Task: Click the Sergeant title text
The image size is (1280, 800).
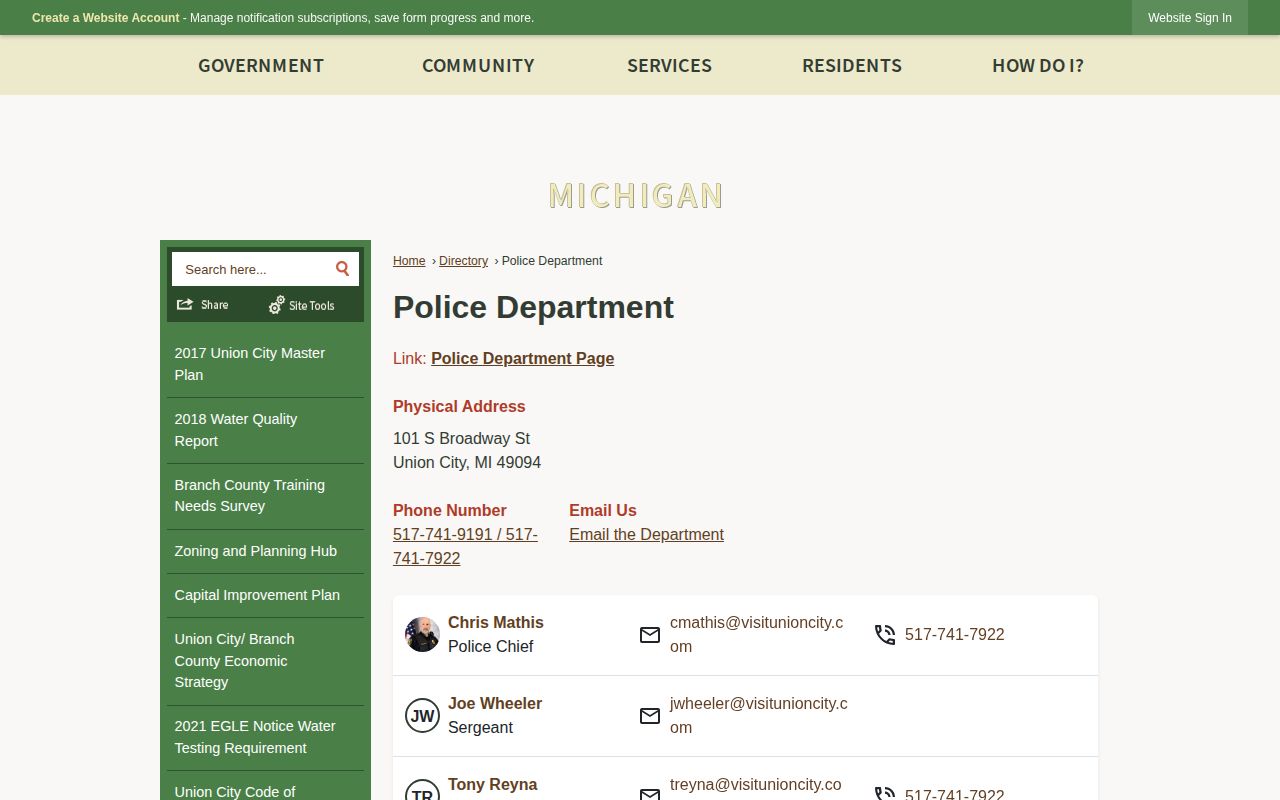Action: [480, 727]
